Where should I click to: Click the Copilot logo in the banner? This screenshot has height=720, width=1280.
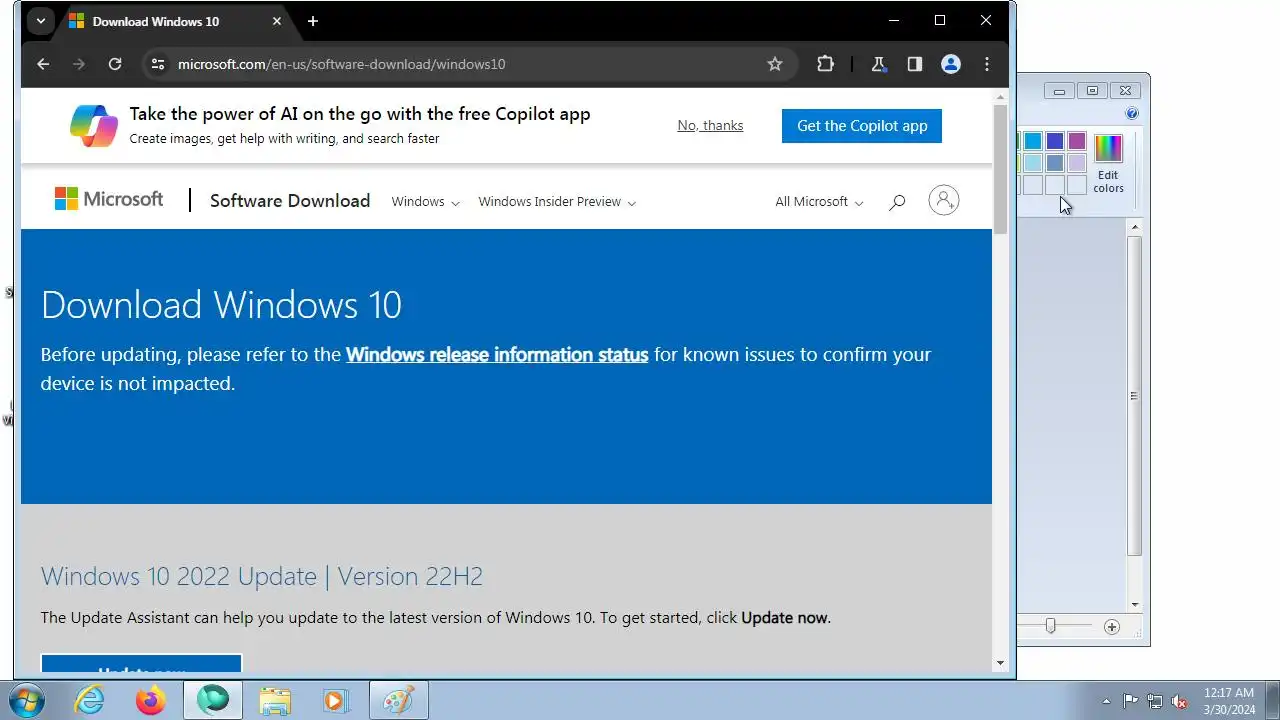[94, 126]
